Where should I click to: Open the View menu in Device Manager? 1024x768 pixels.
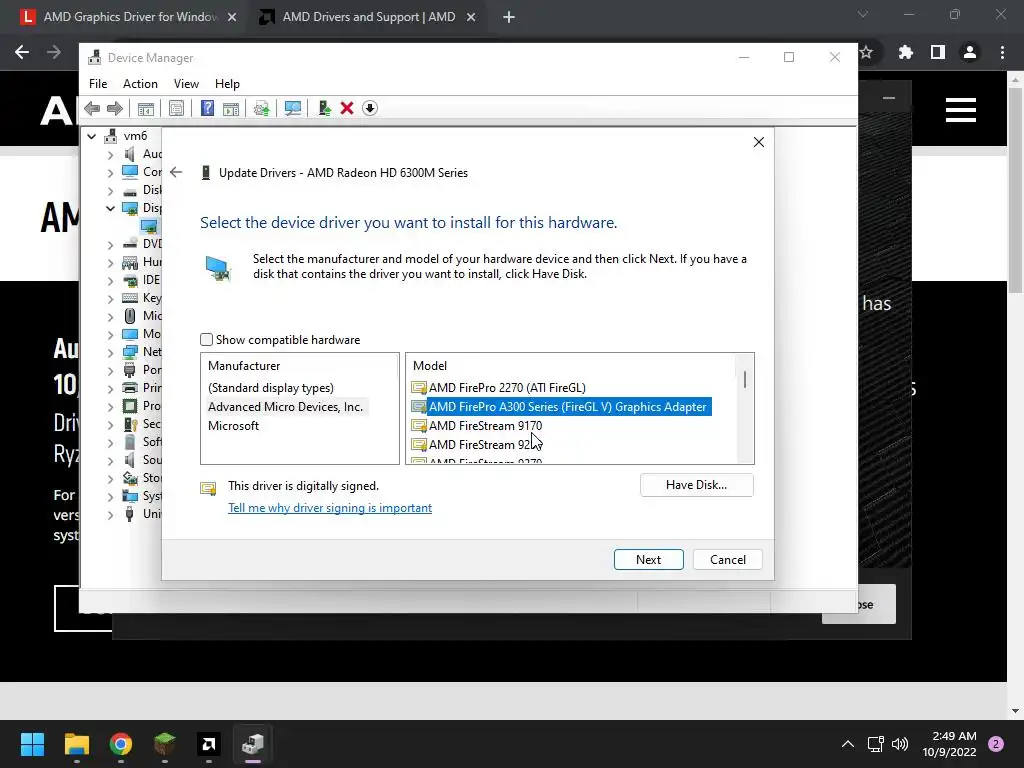tap(186, 84)
